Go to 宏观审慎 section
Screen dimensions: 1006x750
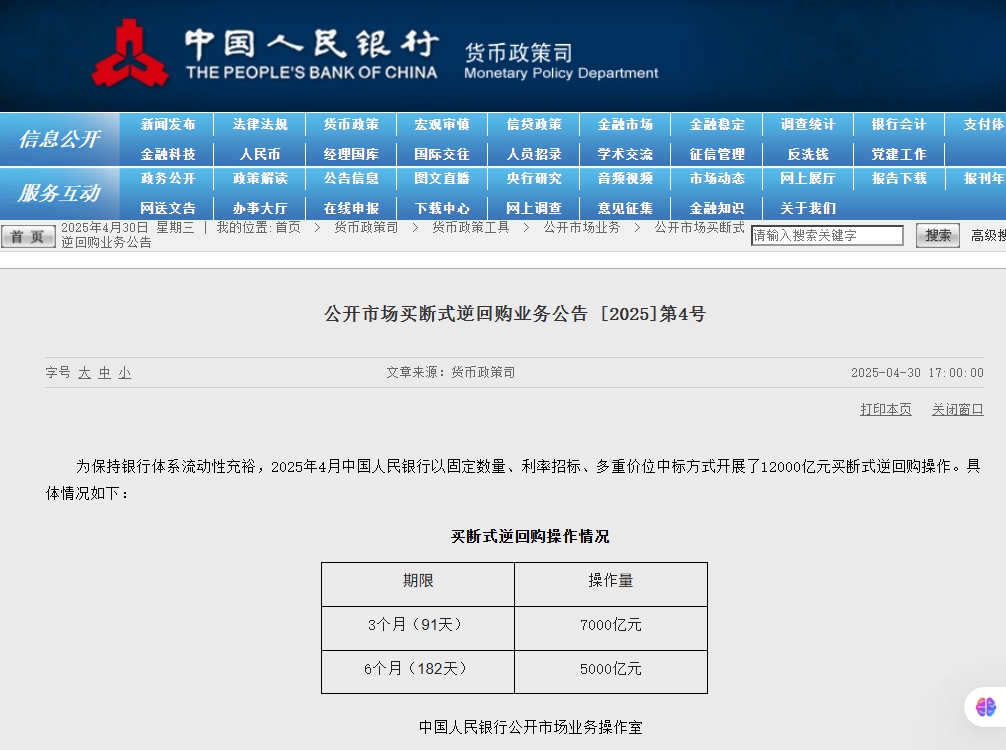click(x=442, y=124)
